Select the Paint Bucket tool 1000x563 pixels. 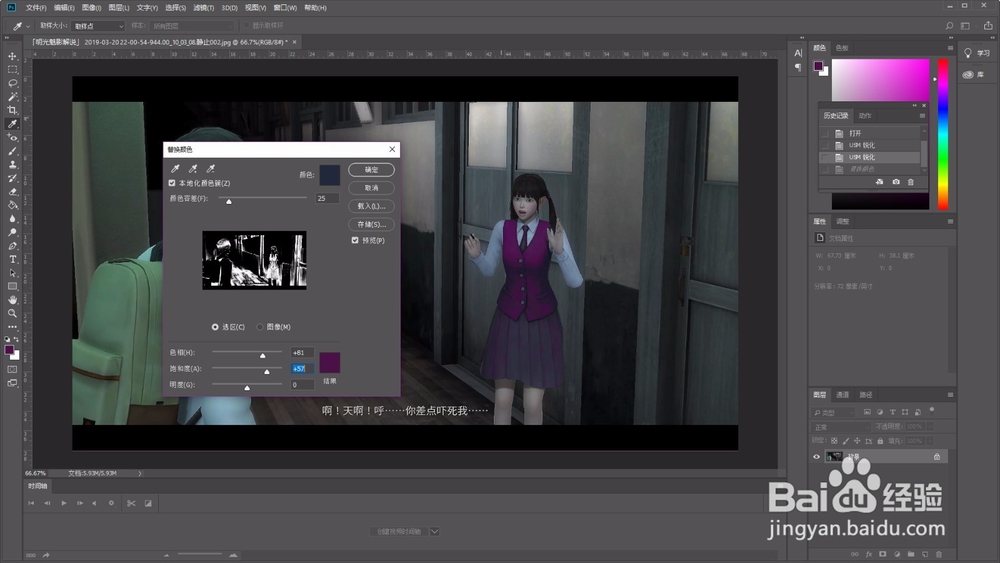point(12,205)
